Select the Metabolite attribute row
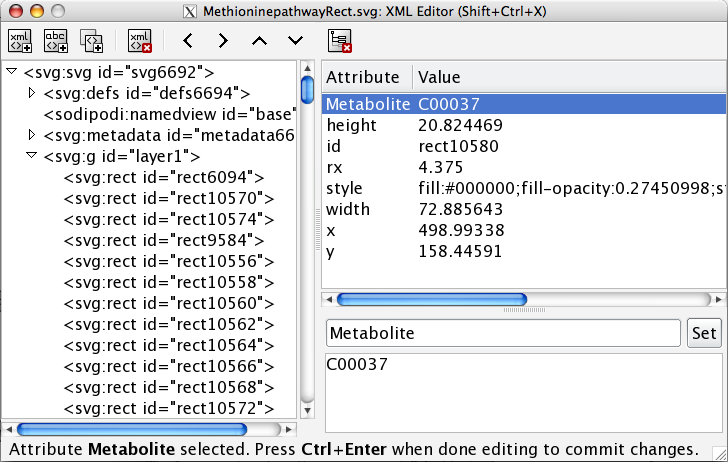728x462 pixels. (x=524, y=104)
